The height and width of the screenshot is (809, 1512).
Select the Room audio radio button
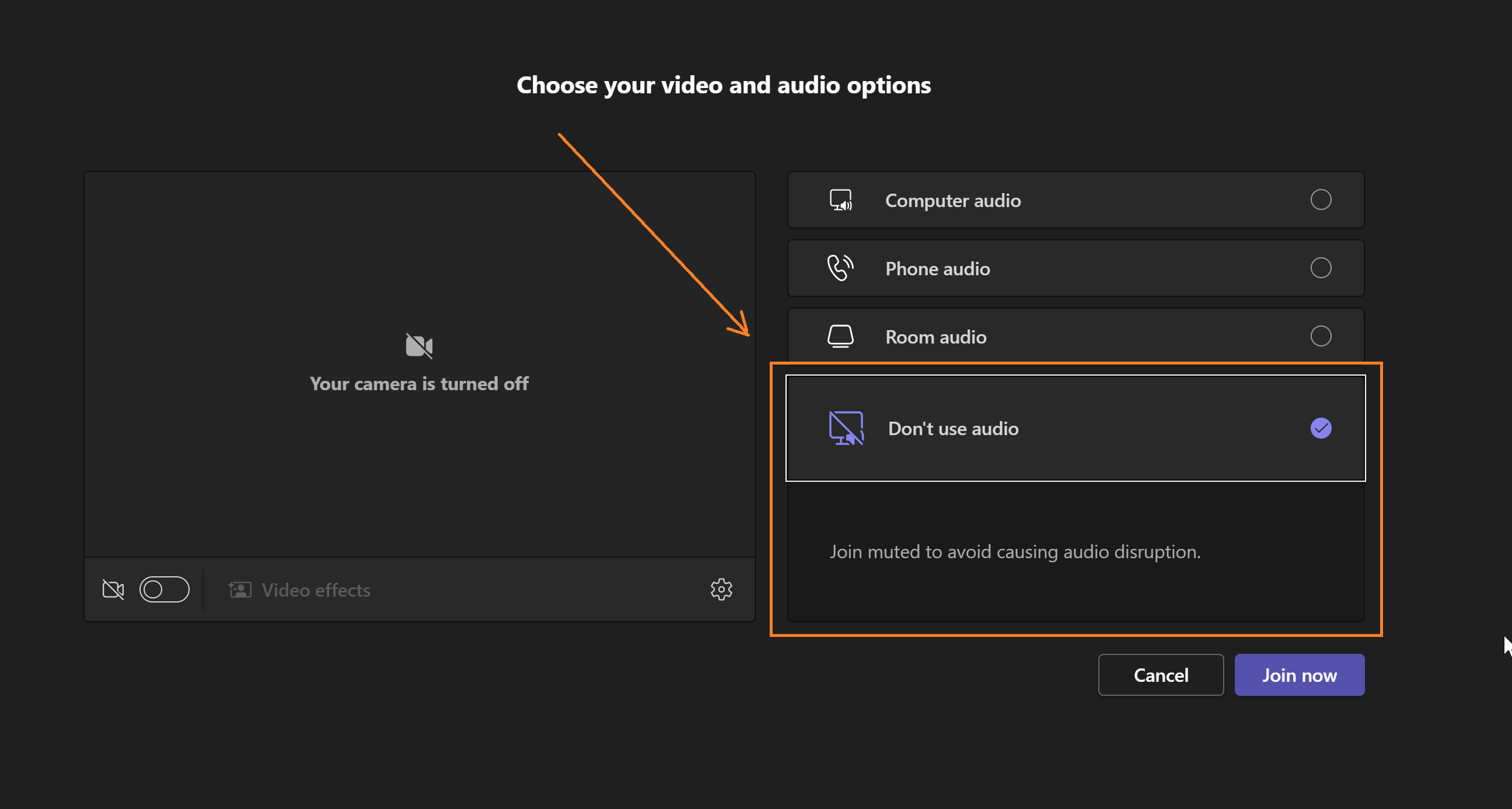pyautogui.click(x=1320, y=336)
